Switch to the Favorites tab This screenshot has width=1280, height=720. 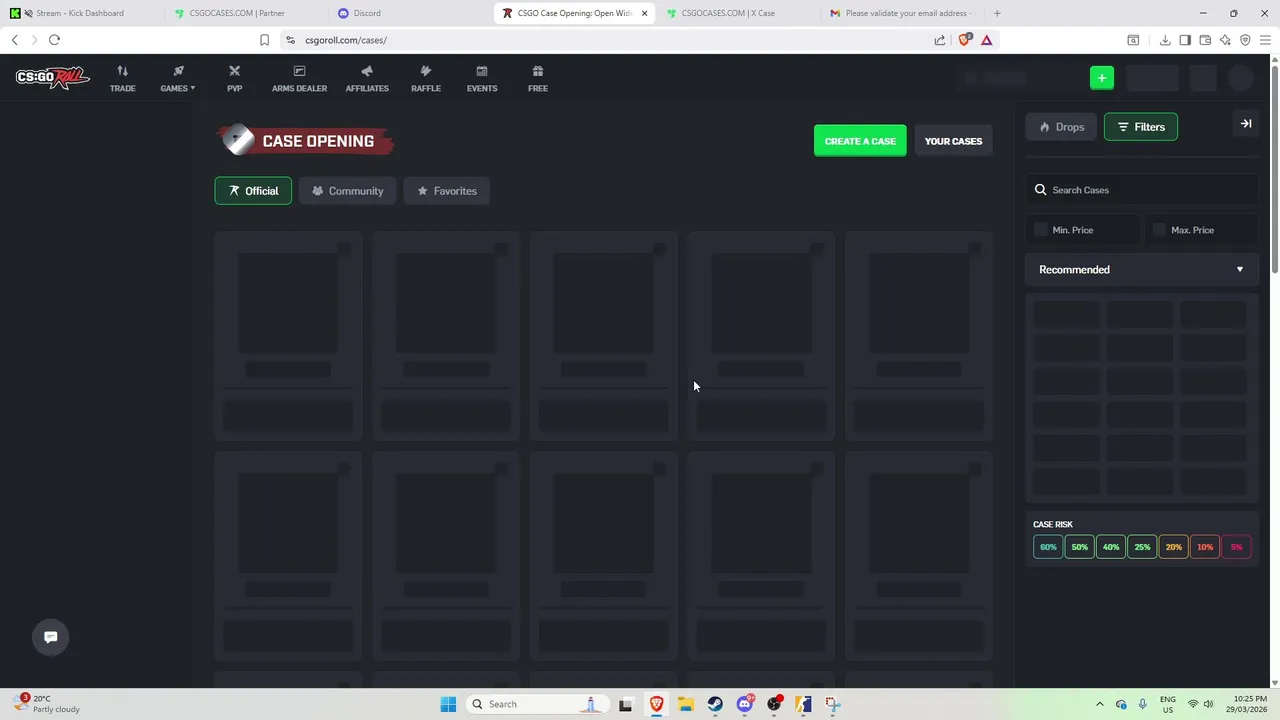(446, 191)
